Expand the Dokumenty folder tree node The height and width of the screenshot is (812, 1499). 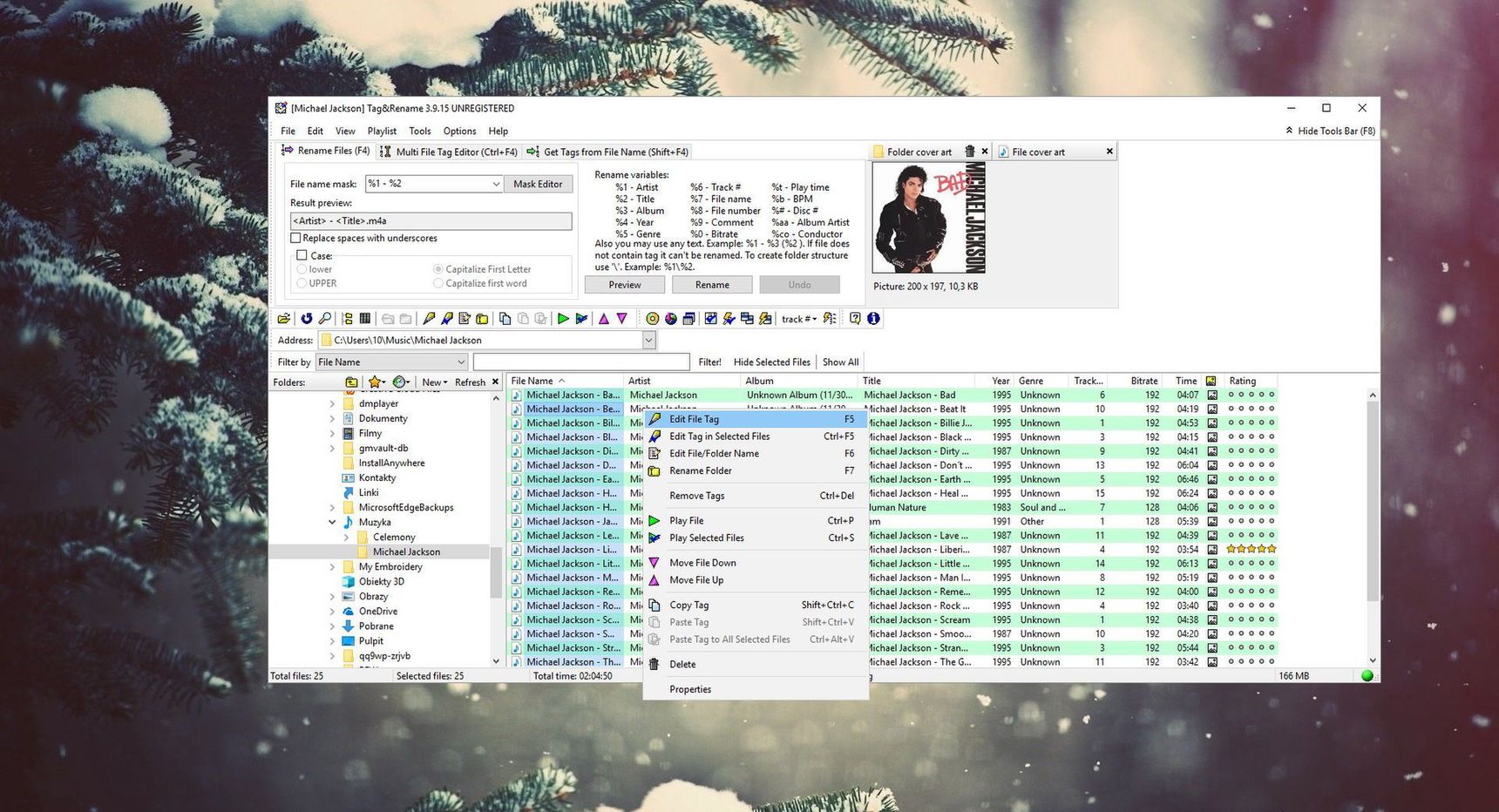coord(332,419)
